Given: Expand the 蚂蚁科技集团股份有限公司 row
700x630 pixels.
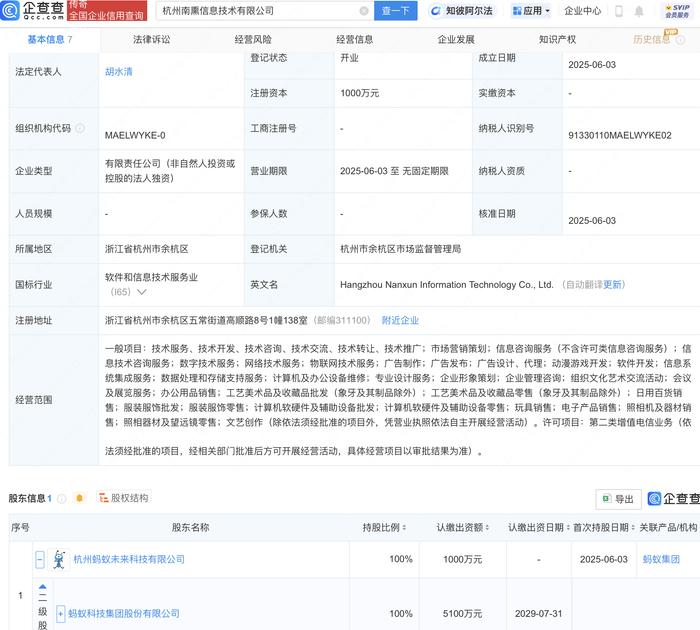Looking at the screenshot, I should (60, 614).
